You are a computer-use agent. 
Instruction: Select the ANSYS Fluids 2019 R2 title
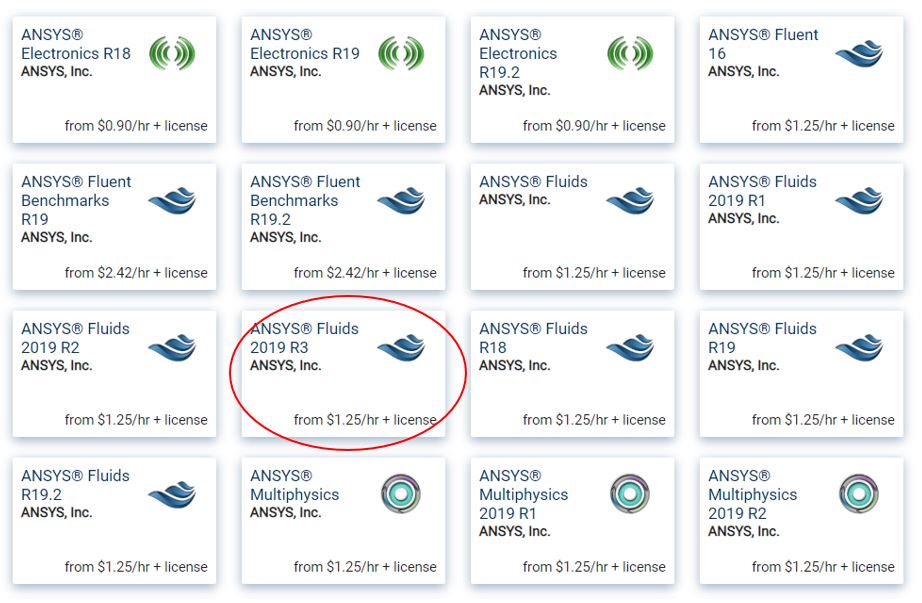point(75,338)
